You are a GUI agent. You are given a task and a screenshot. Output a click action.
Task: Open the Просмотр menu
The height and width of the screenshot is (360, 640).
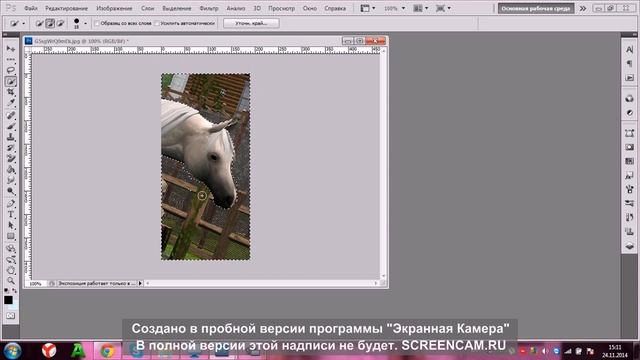point(281,8)
